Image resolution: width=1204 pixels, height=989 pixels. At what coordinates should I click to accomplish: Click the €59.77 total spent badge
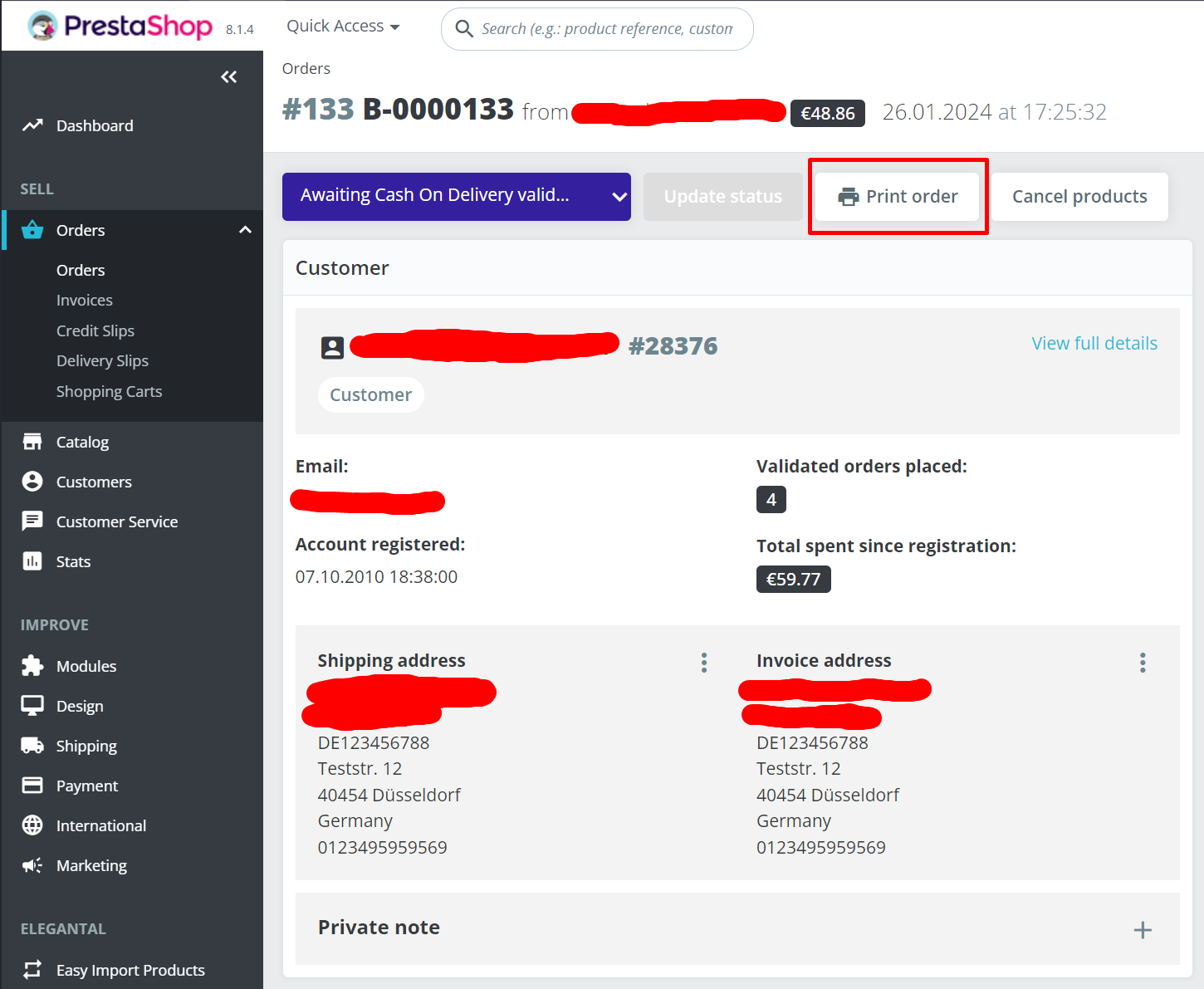(794, 579)
